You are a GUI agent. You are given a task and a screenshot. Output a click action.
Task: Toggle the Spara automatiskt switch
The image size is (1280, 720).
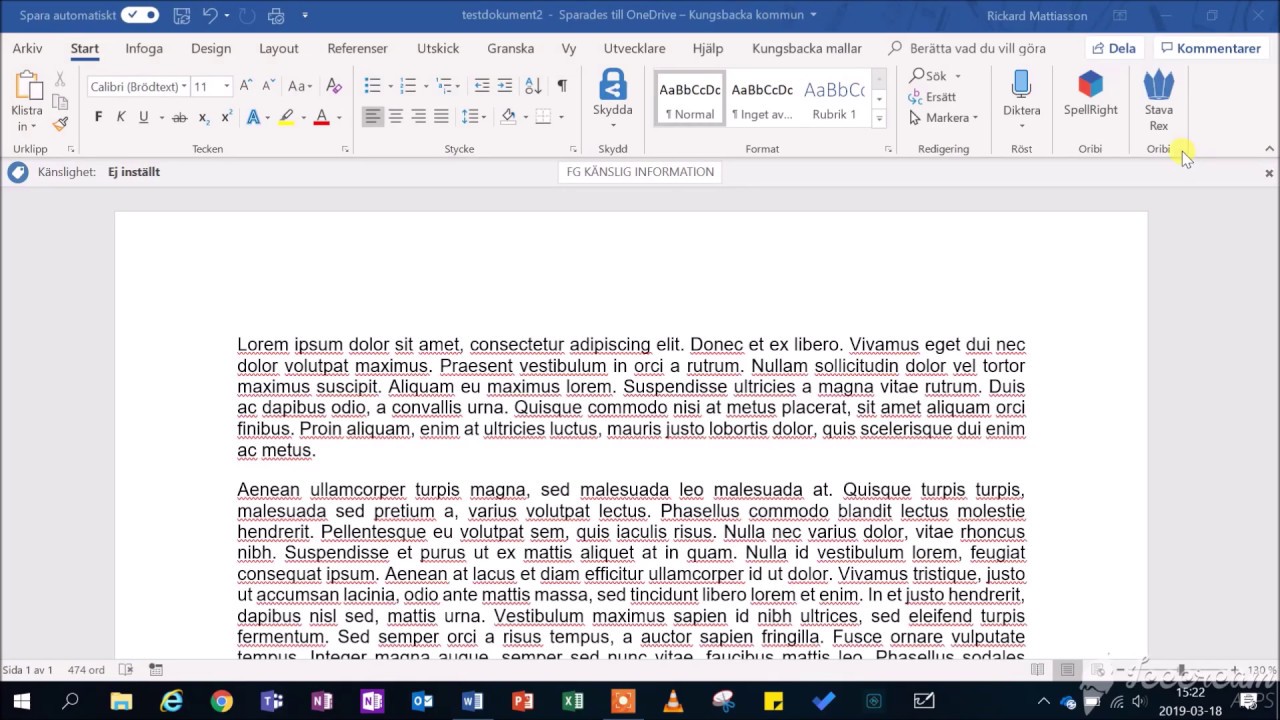(140, 15)
